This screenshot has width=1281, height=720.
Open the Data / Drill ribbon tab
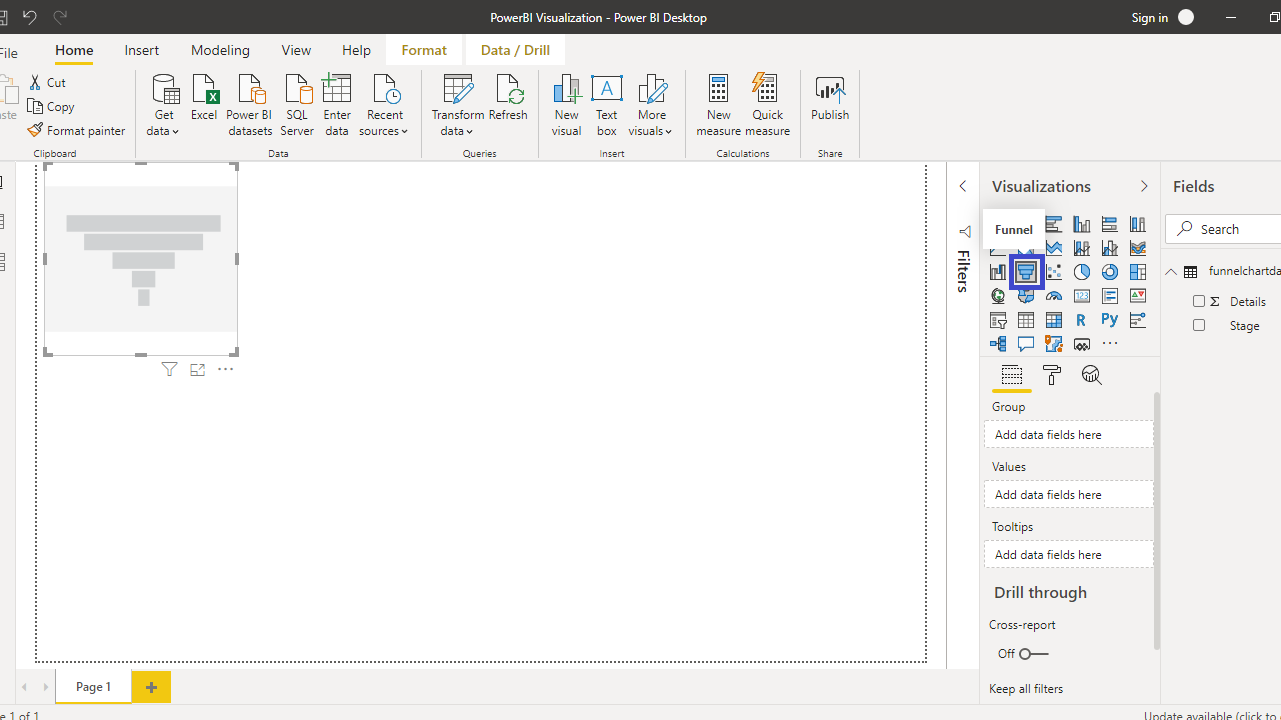click(x=515, y=50)
